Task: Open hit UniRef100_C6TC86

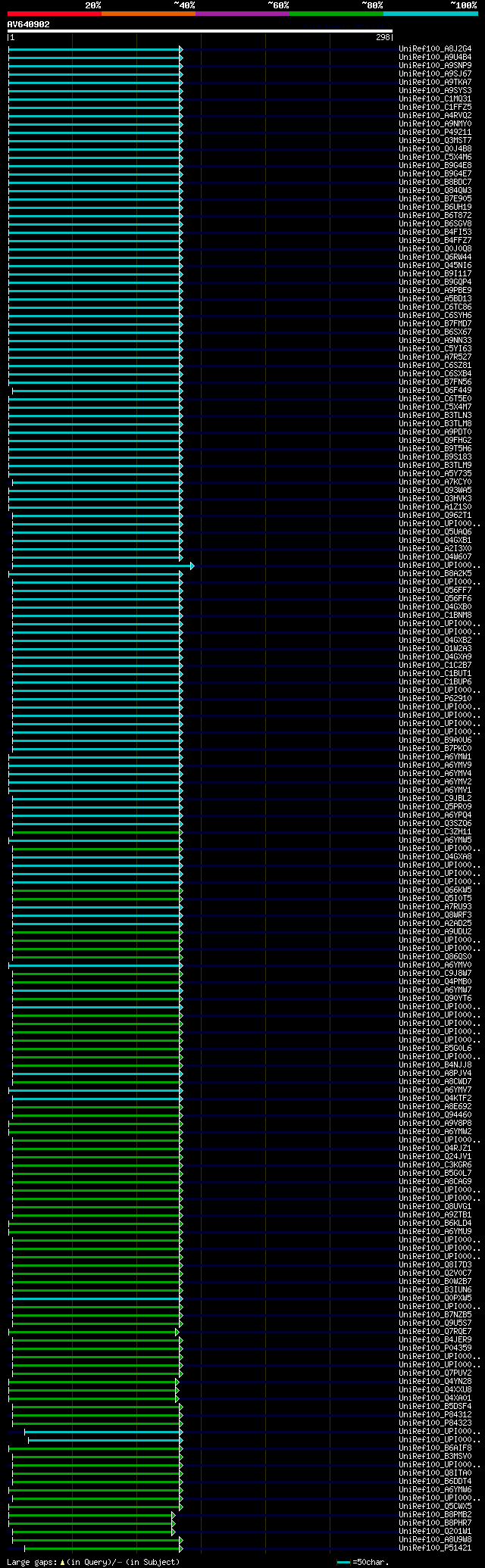Action: (x=435, y=307)
